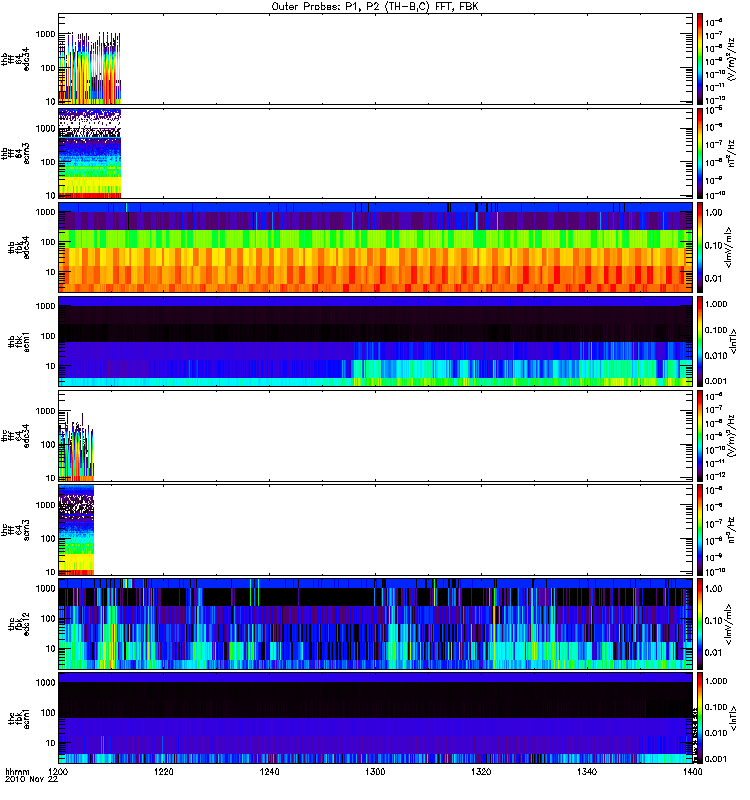The width and height of the screenshot is (750, 800).
Task: Click inside the thc fbk scm1 spectrogram panel
Action: click(x=376, y=718)
